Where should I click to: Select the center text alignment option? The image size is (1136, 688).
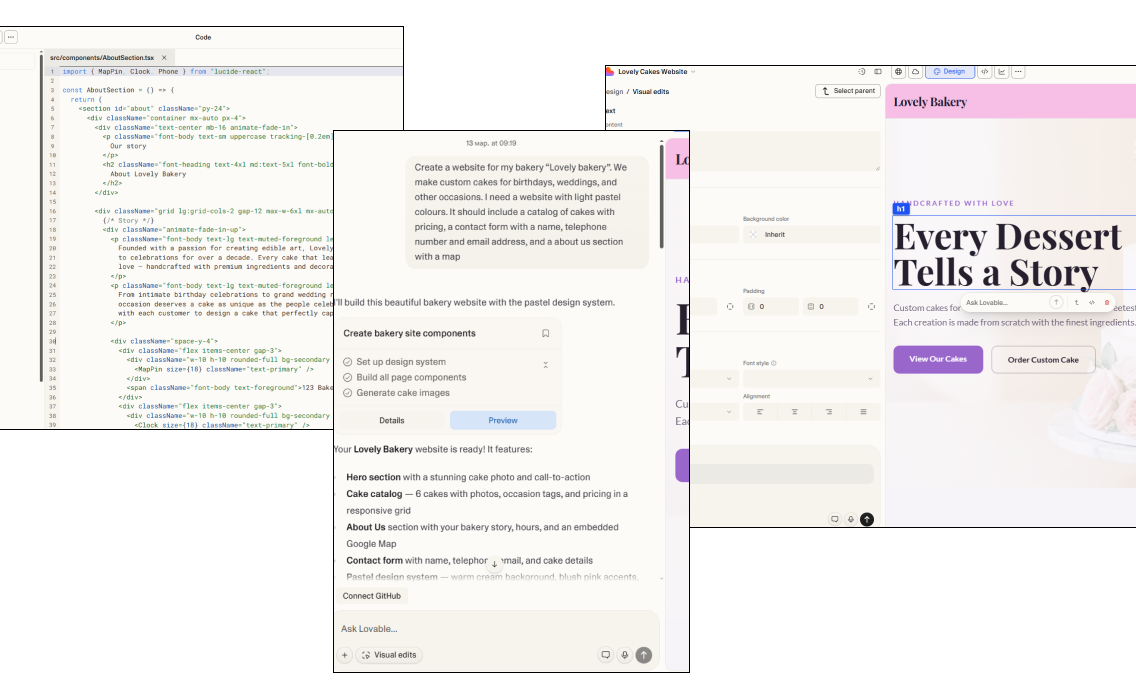795,411
